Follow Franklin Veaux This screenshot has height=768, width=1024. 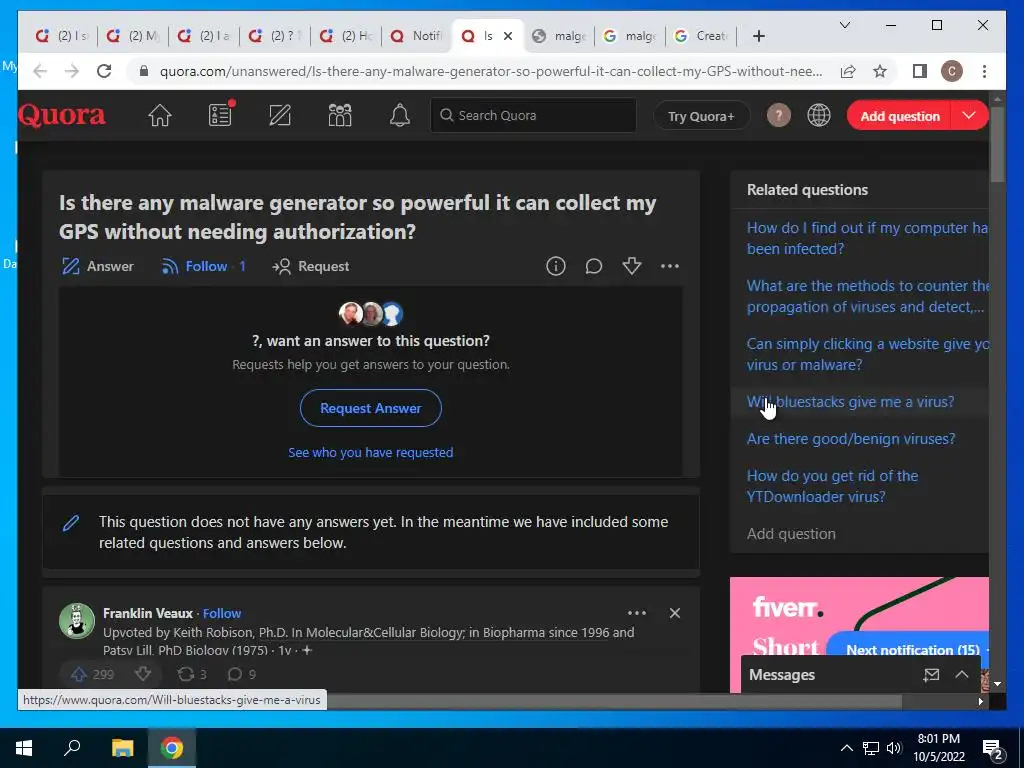(x=222, y=613)
